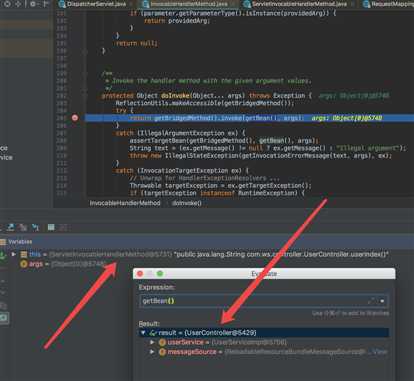Toggle the breakpoint on the highlighted invoke line
414x381 pixels.
pyautogui.click(x=75, y=118)
